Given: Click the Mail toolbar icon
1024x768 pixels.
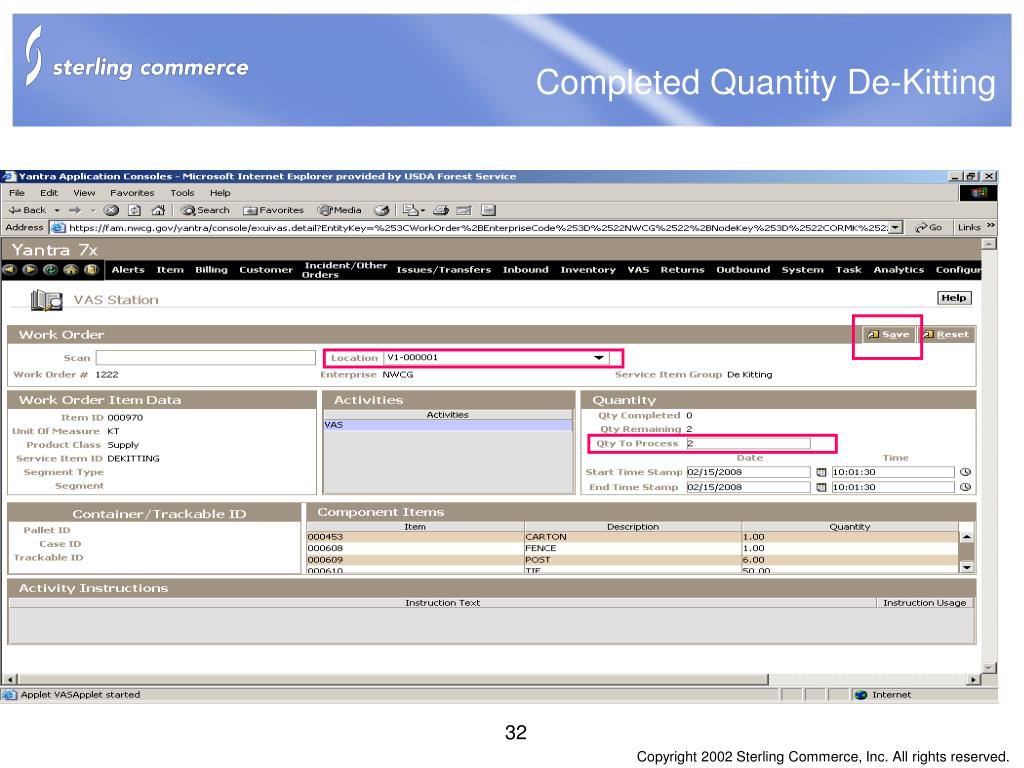Looking at the screenshot, I should click(410, 210).
